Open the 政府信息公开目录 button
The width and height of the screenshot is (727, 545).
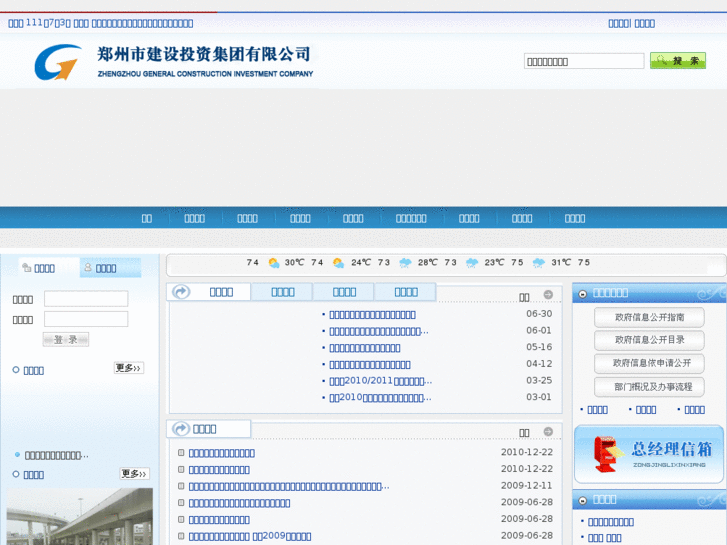pyautogui.click(x=649, y=340)
